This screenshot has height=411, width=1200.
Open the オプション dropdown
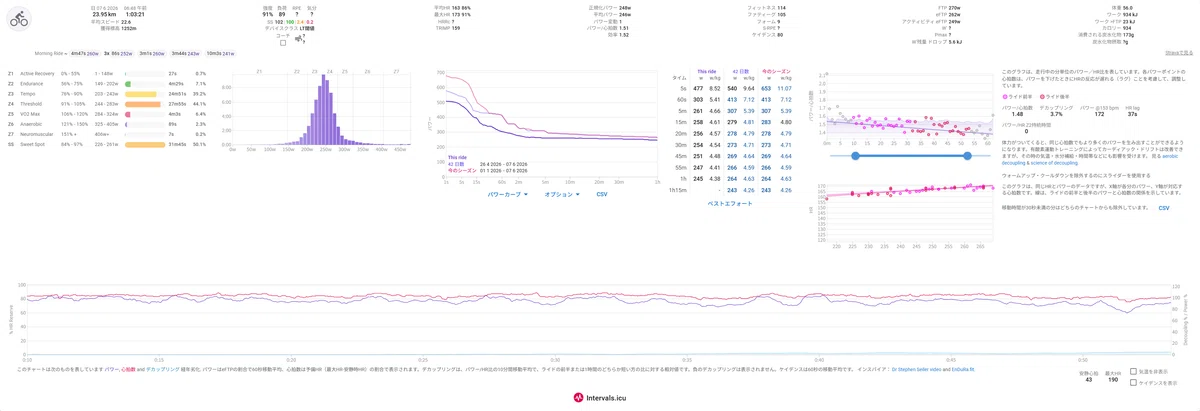pyautogui.click(x=562, y=194)
